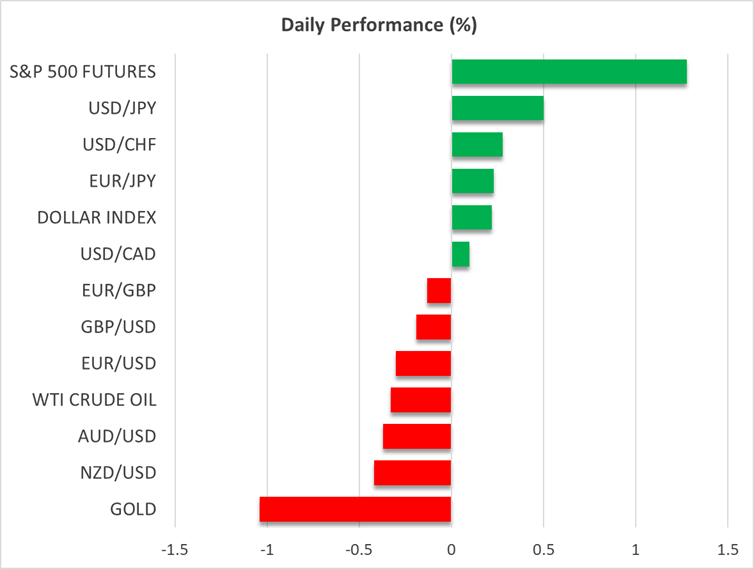Click the USD/CHF category label
This screenshot has height=569, width=754.
(x=119, y=145)
